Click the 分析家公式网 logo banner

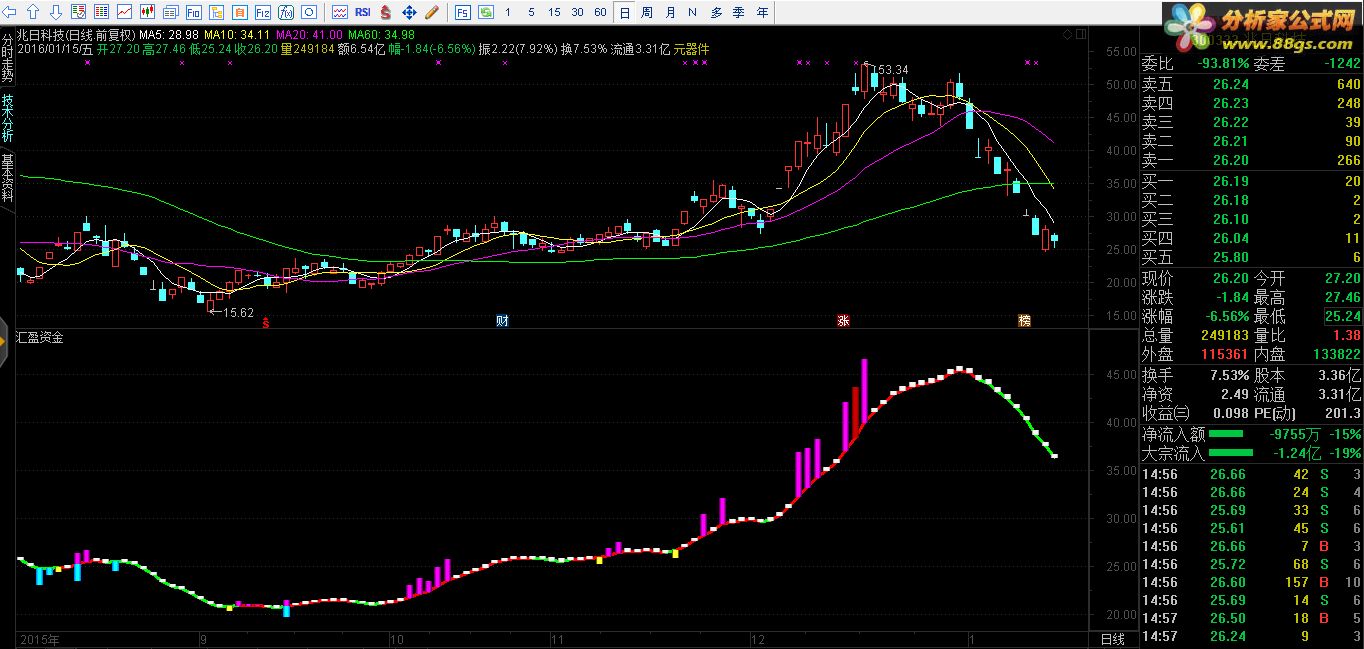point(1262,26)
